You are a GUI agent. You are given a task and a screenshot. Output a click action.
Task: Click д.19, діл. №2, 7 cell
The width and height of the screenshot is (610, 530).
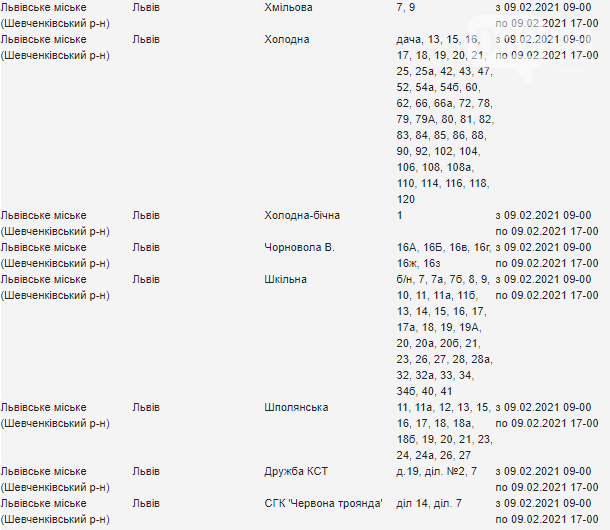(436, 471)
